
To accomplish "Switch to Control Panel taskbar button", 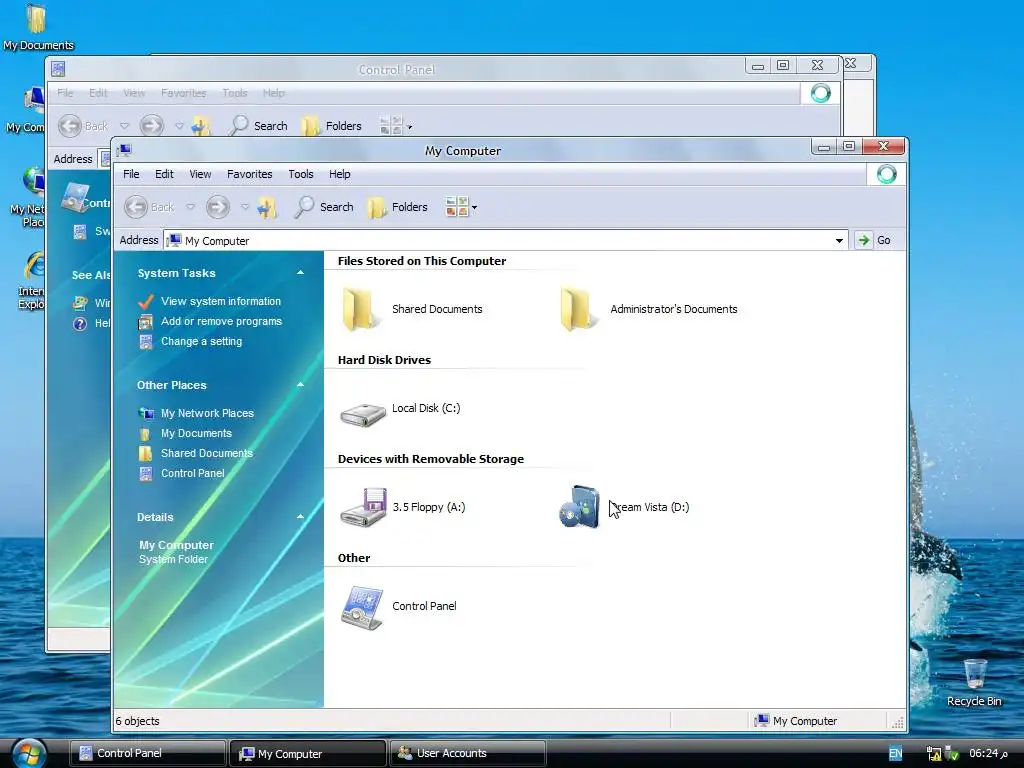I will (x=148, y=754).
